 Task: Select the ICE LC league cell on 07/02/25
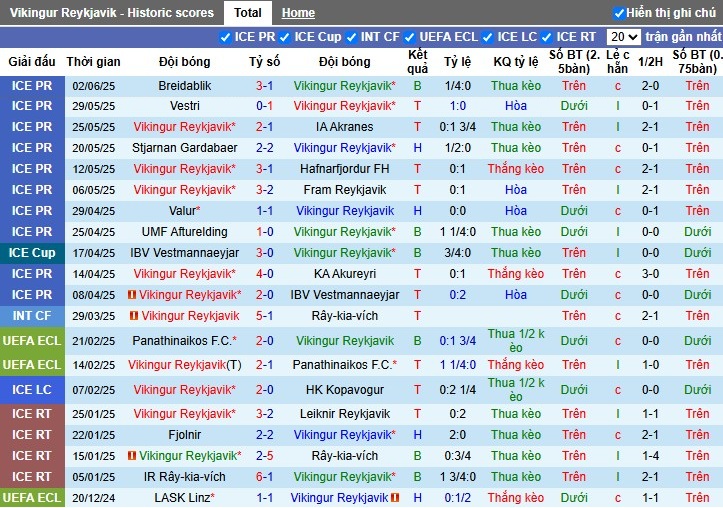pos(32,390)
